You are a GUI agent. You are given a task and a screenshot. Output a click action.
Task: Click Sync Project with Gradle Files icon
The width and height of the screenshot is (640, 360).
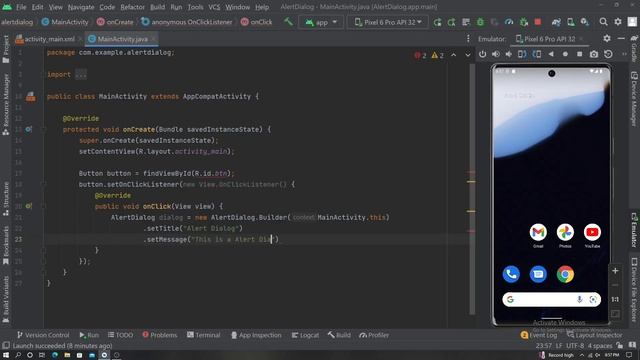tap(556, 22)
